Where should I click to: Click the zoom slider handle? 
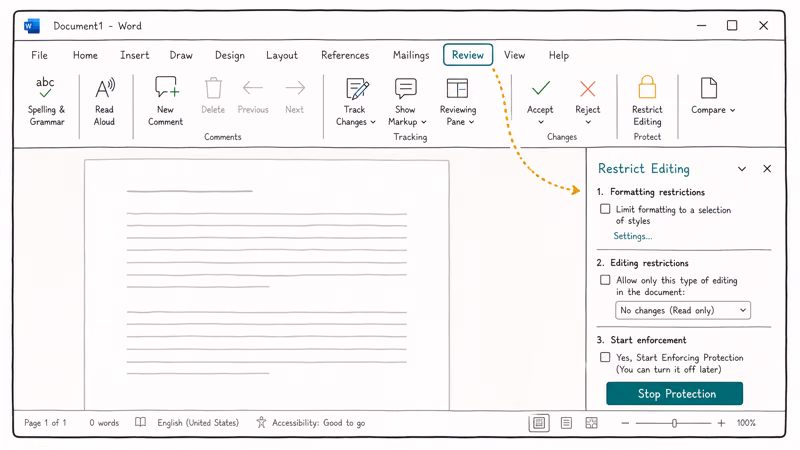[x=674, y=423]
